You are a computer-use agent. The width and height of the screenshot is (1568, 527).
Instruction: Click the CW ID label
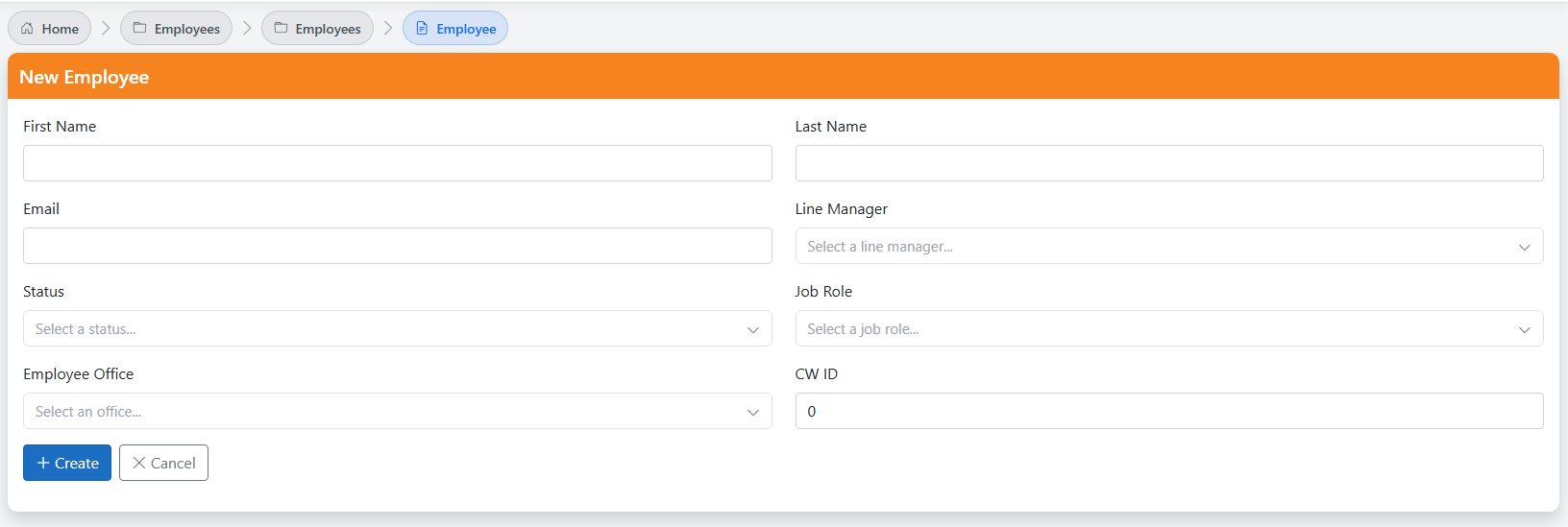pos(817,374)
